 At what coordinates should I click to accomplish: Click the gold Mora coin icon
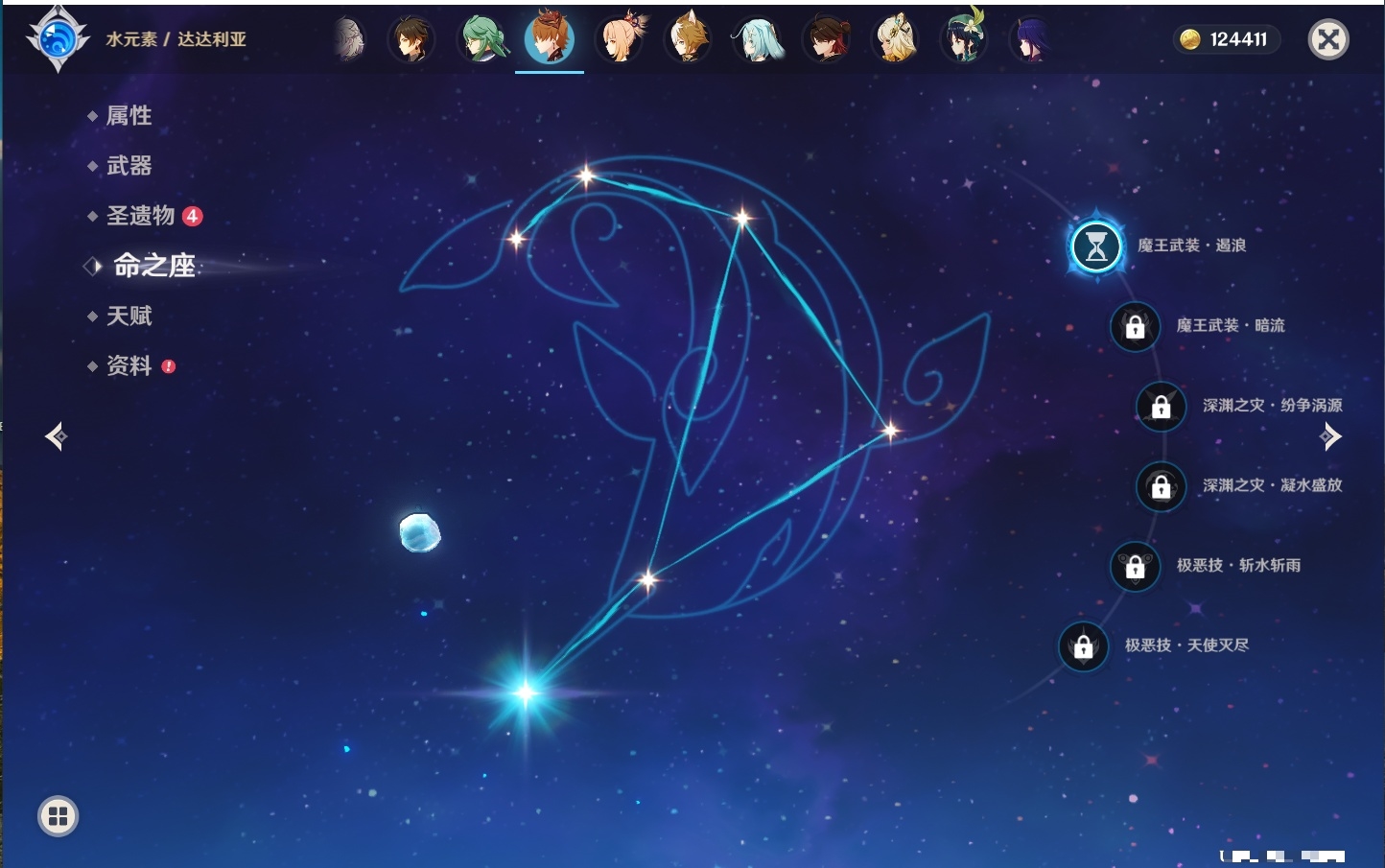1190,39
